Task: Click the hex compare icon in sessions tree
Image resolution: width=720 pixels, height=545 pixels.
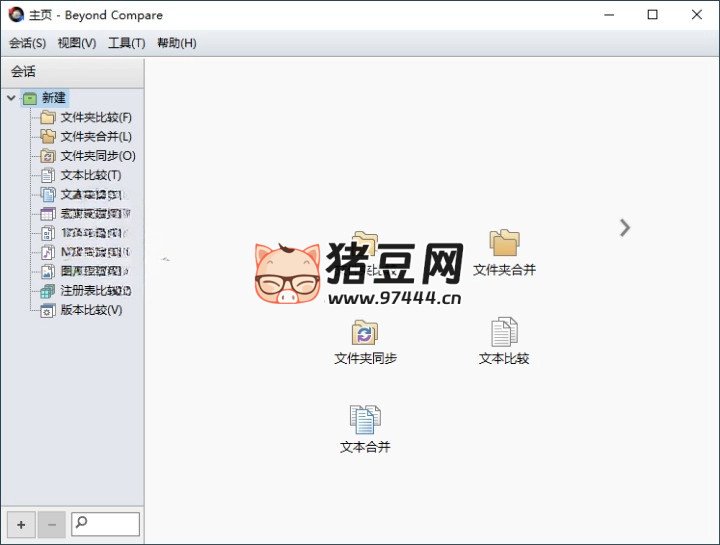Action: click(48, 233)
